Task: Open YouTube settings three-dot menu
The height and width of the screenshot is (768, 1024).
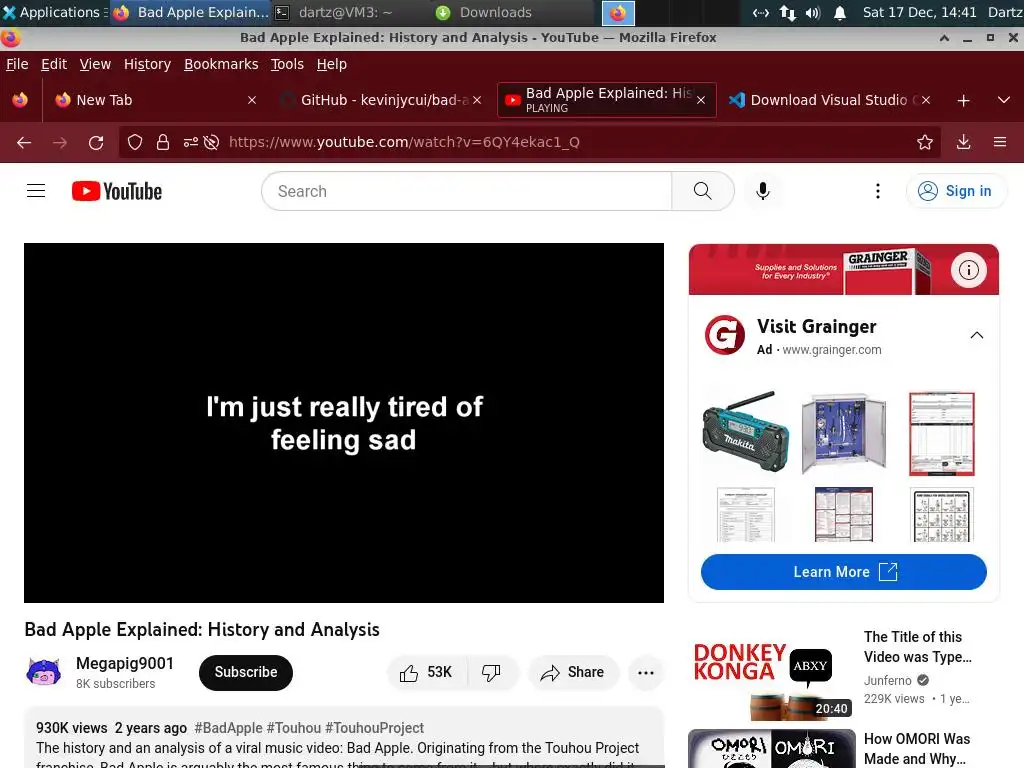Action: pos(878,191)
